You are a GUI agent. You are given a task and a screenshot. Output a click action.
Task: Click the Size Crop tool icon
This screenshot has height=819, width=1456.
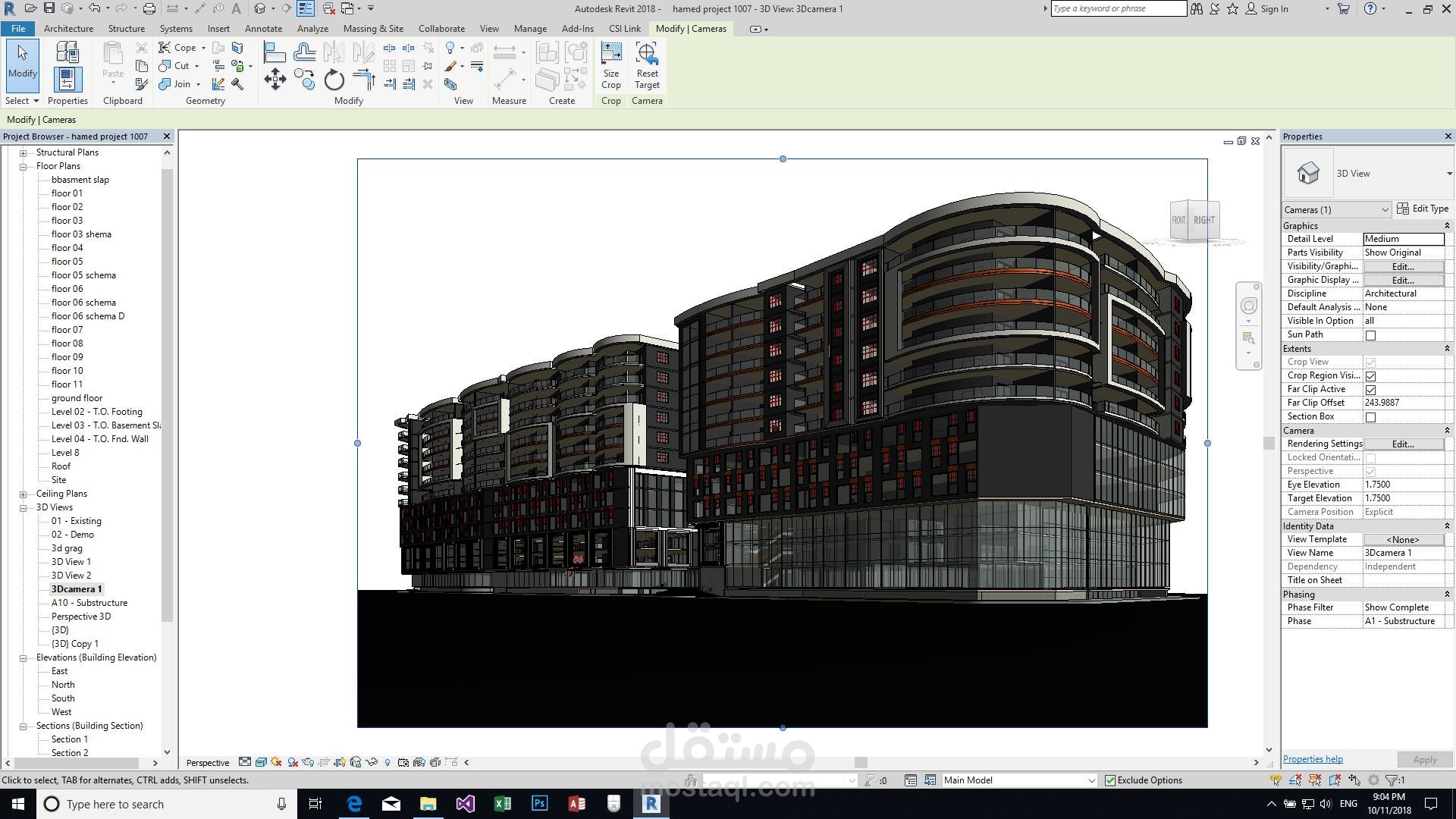[x=611, y=55]
